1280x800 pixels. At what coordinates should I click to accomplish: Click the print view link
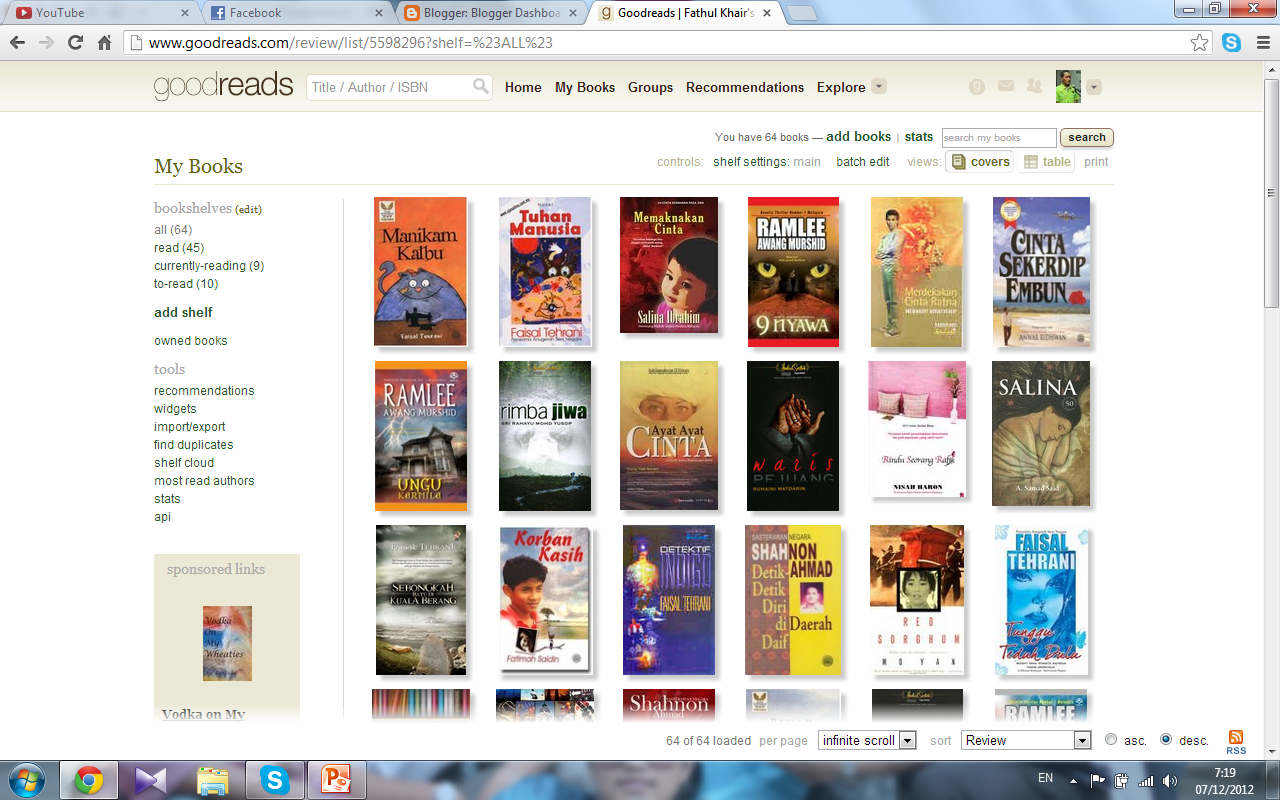[1096, 162]
